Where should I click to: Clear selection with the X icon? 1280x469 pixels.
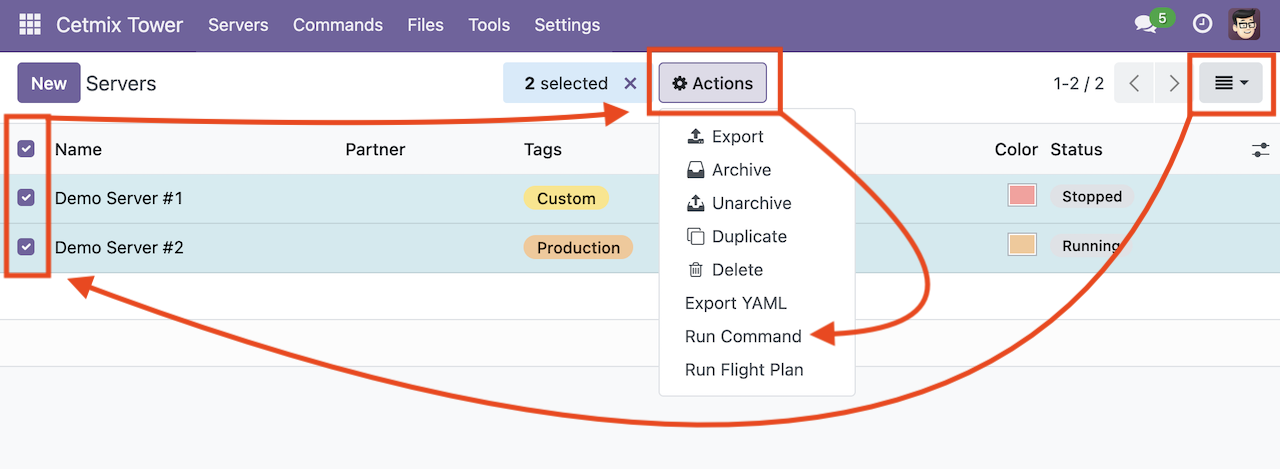(x=630, y=84)
